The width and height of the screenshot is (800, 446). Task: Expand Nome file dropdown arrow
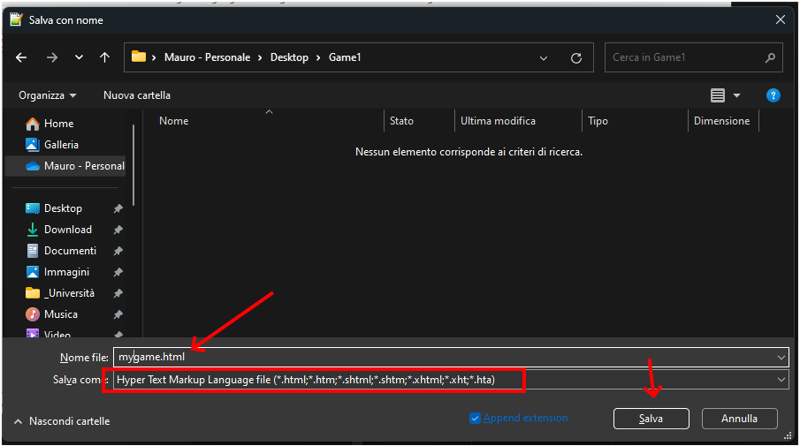tap(781, 357)
